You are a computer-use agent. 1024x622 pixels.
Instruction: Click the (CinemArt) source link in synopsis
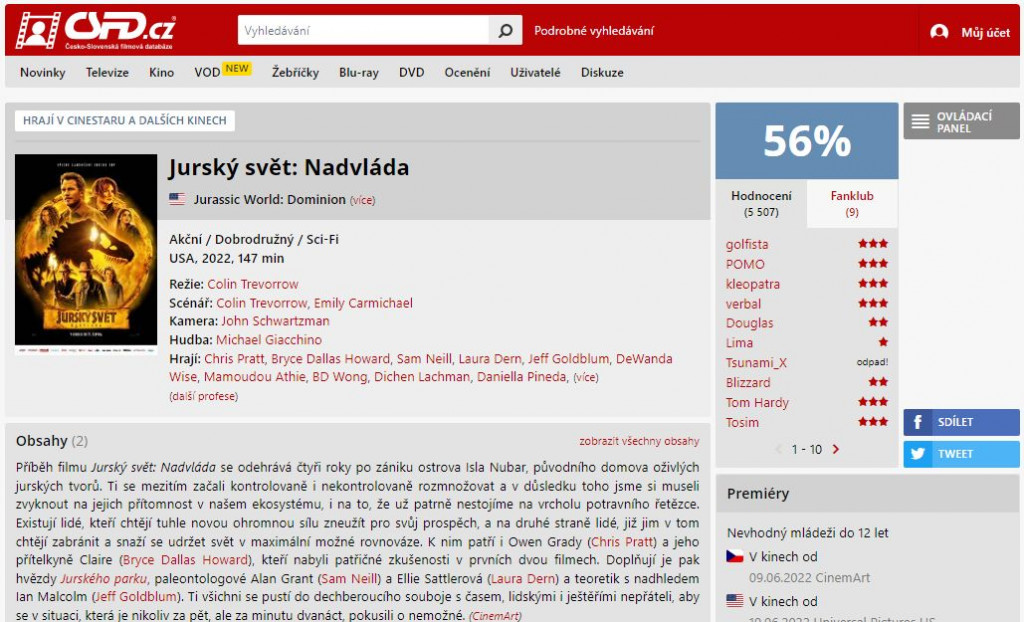point(495,615)
